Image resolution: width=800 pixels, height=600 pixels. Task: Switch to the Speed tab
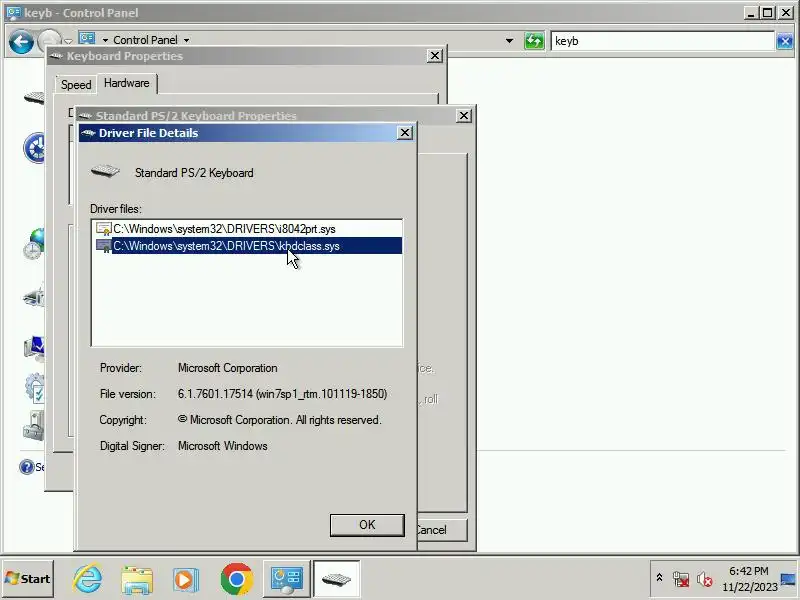76,85
